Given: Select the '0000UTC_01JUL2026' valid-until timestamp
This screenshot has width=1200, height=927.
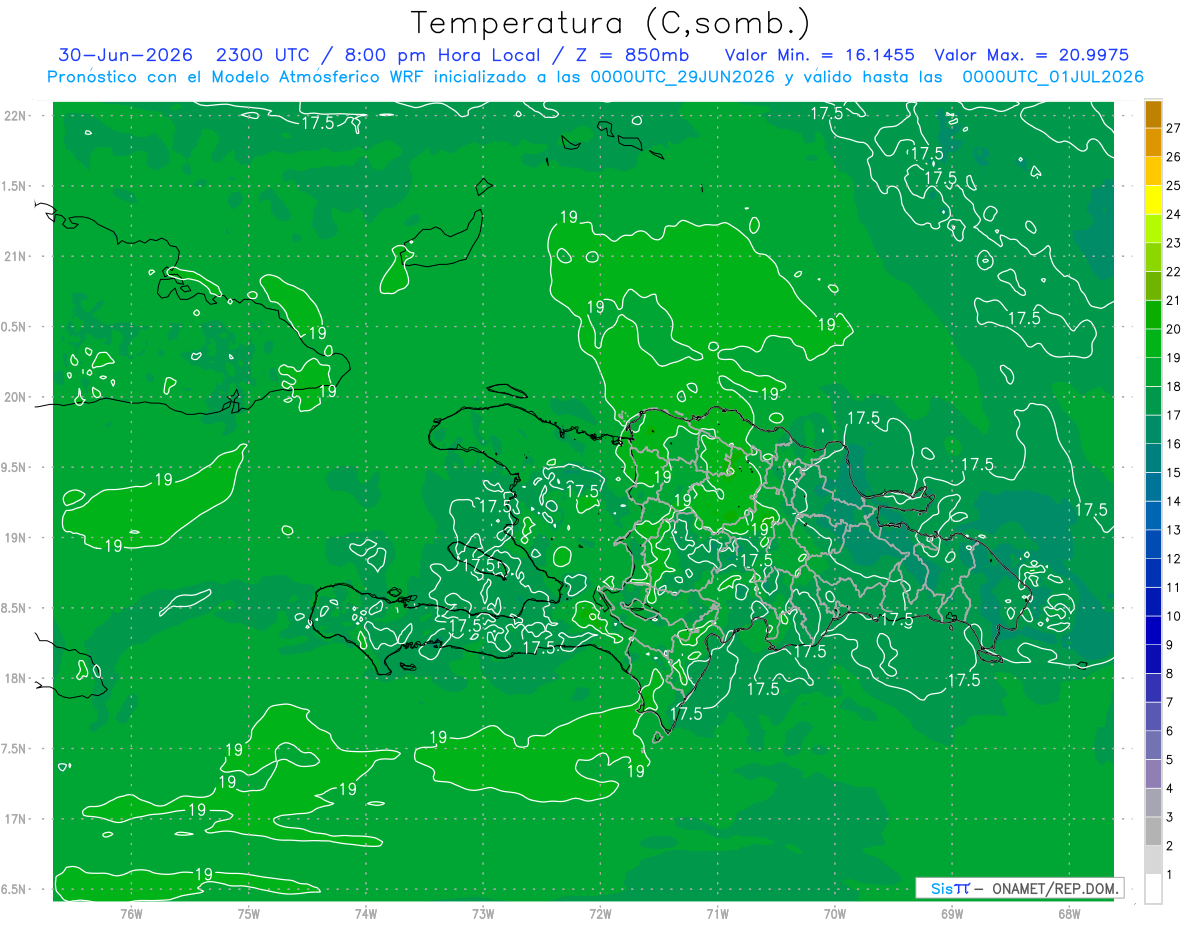Looking at the screenshot, I should 1053,76.
